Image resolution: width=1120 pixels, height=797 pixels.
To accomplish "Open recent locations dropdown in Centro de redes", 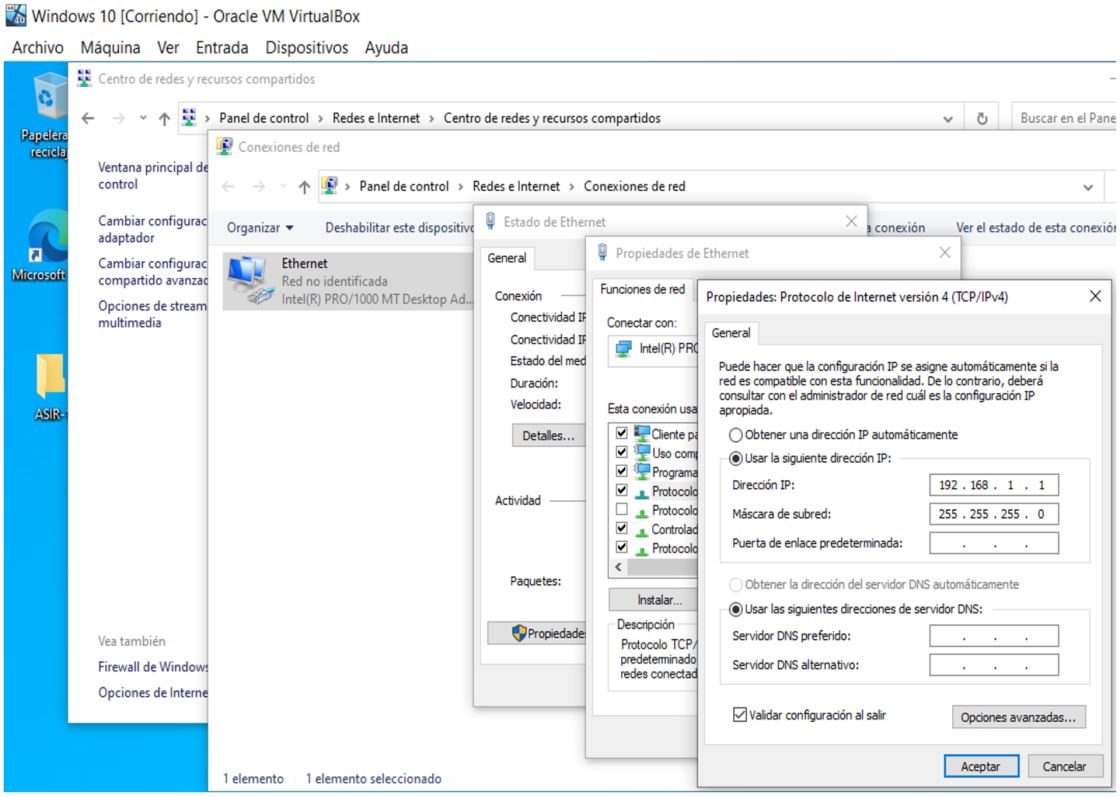I will pos(143,119).
